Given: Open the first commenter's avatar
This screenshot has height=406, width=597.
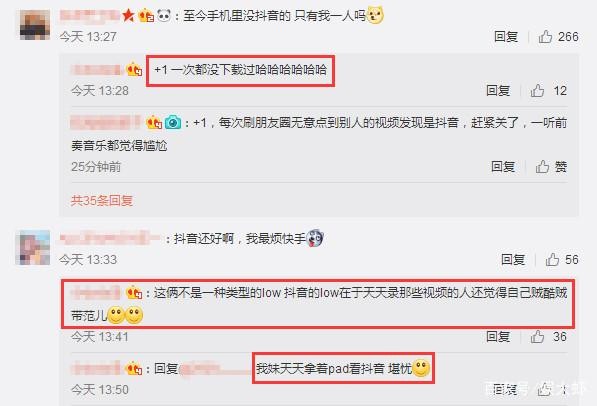Looking at the screenshot, I should coord(35,25).
